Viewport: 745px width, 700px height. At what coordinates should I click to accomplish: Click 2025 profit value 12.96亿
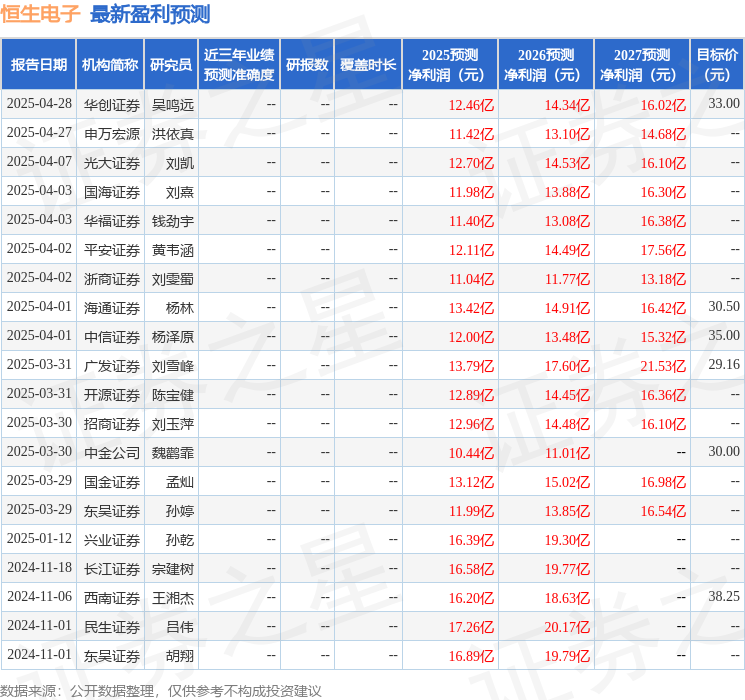pos(471,424)
